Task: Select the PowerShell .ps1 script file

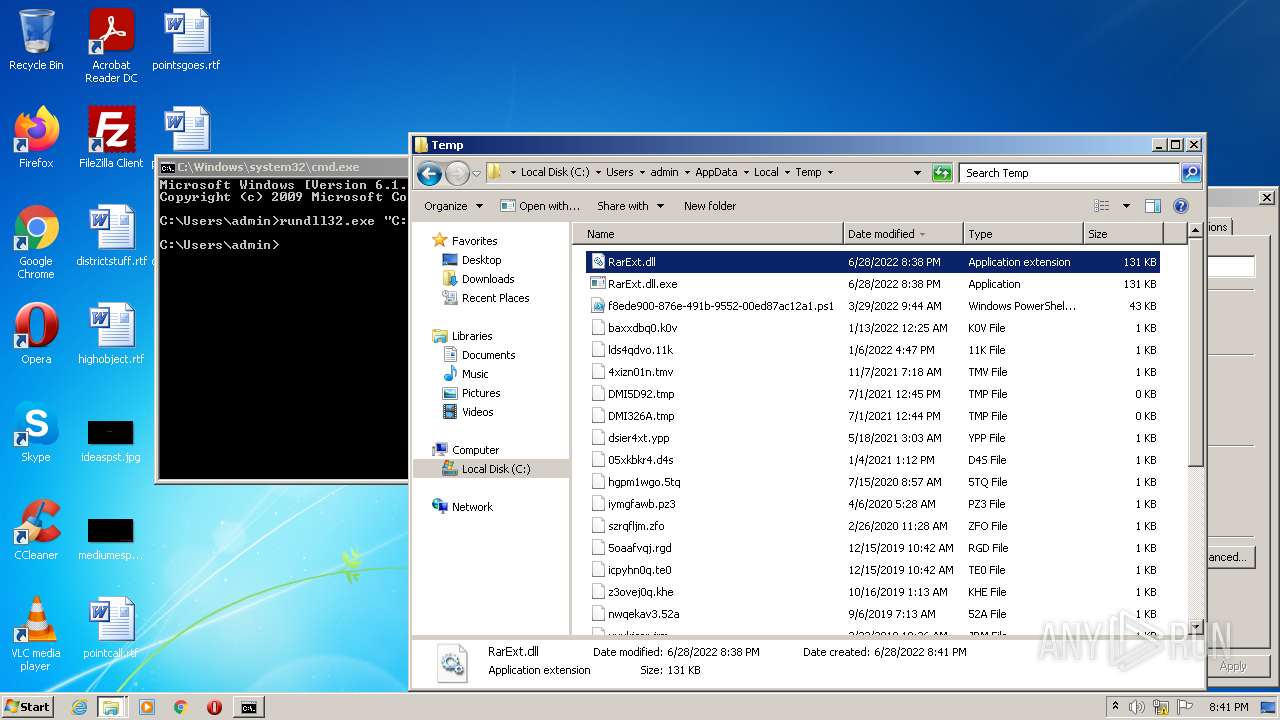Action: (x=873, y=306)
